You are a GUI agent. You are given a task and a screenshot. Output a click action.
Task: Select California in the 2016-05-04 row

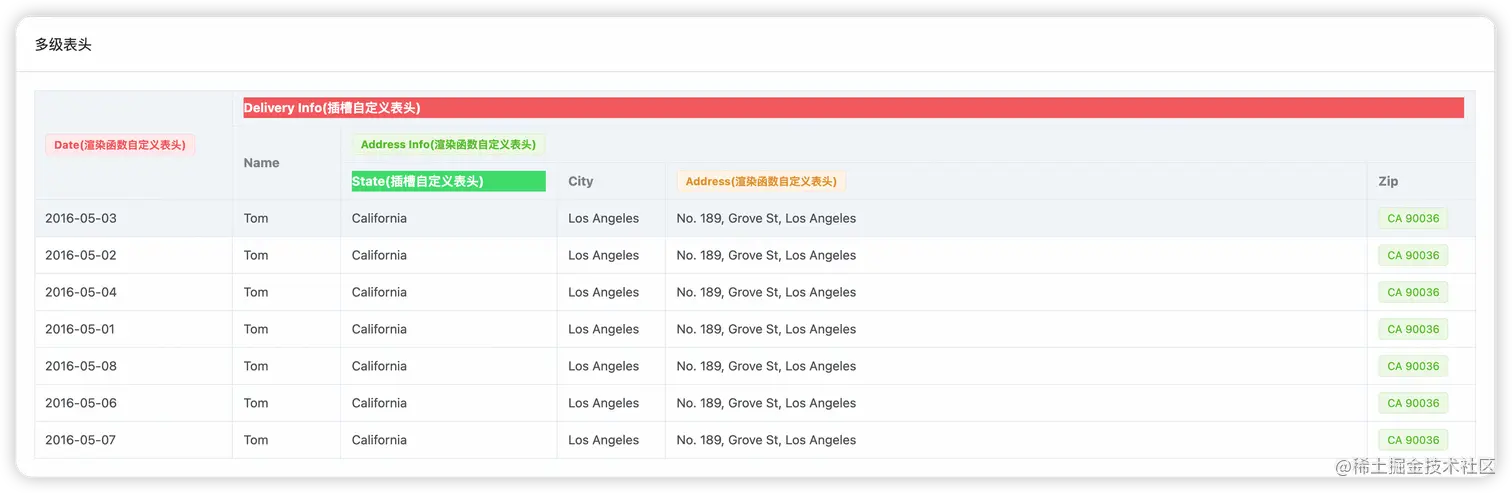[379, 292]
